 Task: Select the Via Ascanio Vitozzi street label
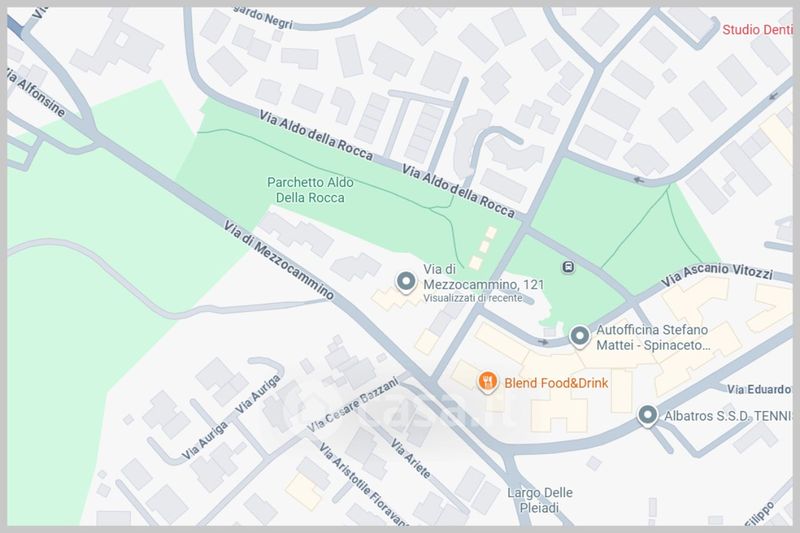pos(717,275)
